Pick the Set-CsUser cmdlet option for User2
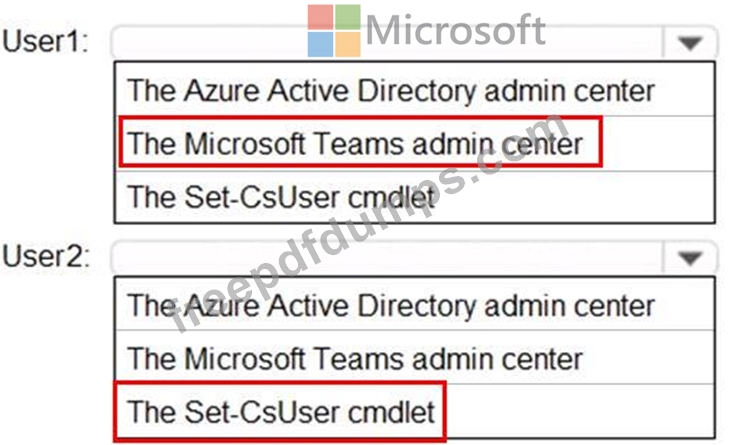Viewport: 738px width, 445px height. tap(281, 410)
